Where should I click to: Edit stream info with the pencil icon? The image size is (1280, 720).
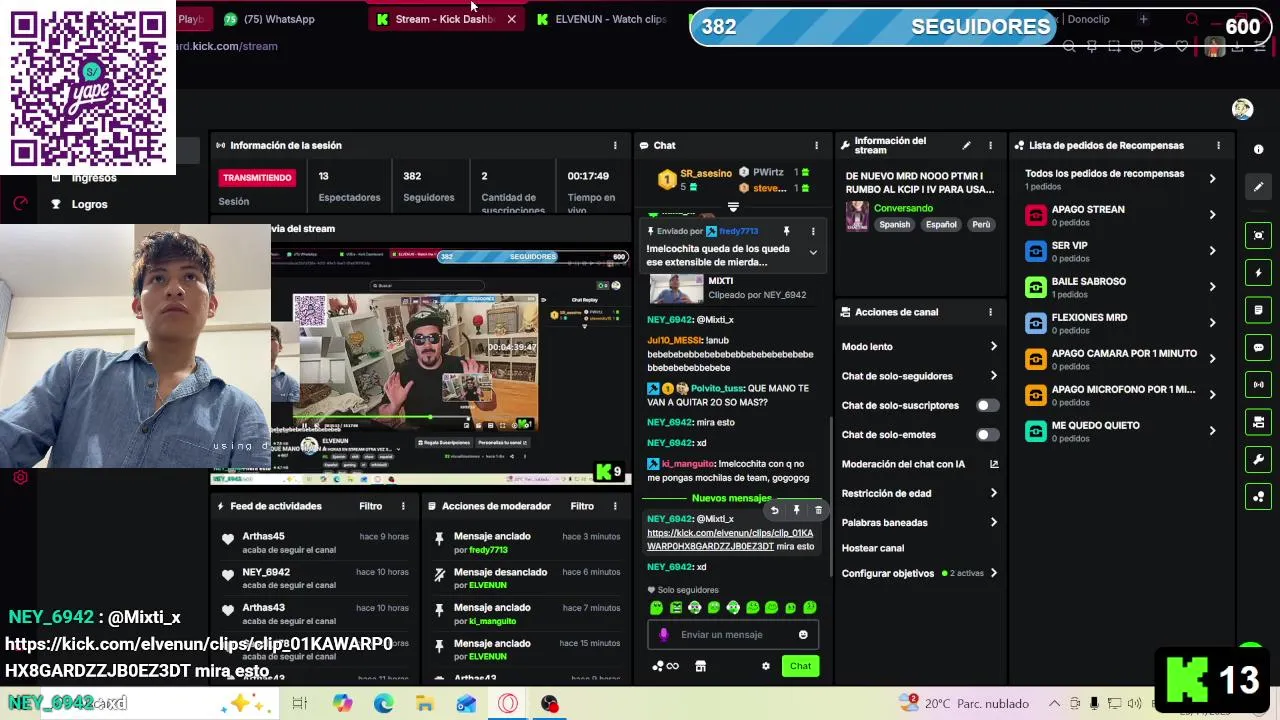pos(966,145)
